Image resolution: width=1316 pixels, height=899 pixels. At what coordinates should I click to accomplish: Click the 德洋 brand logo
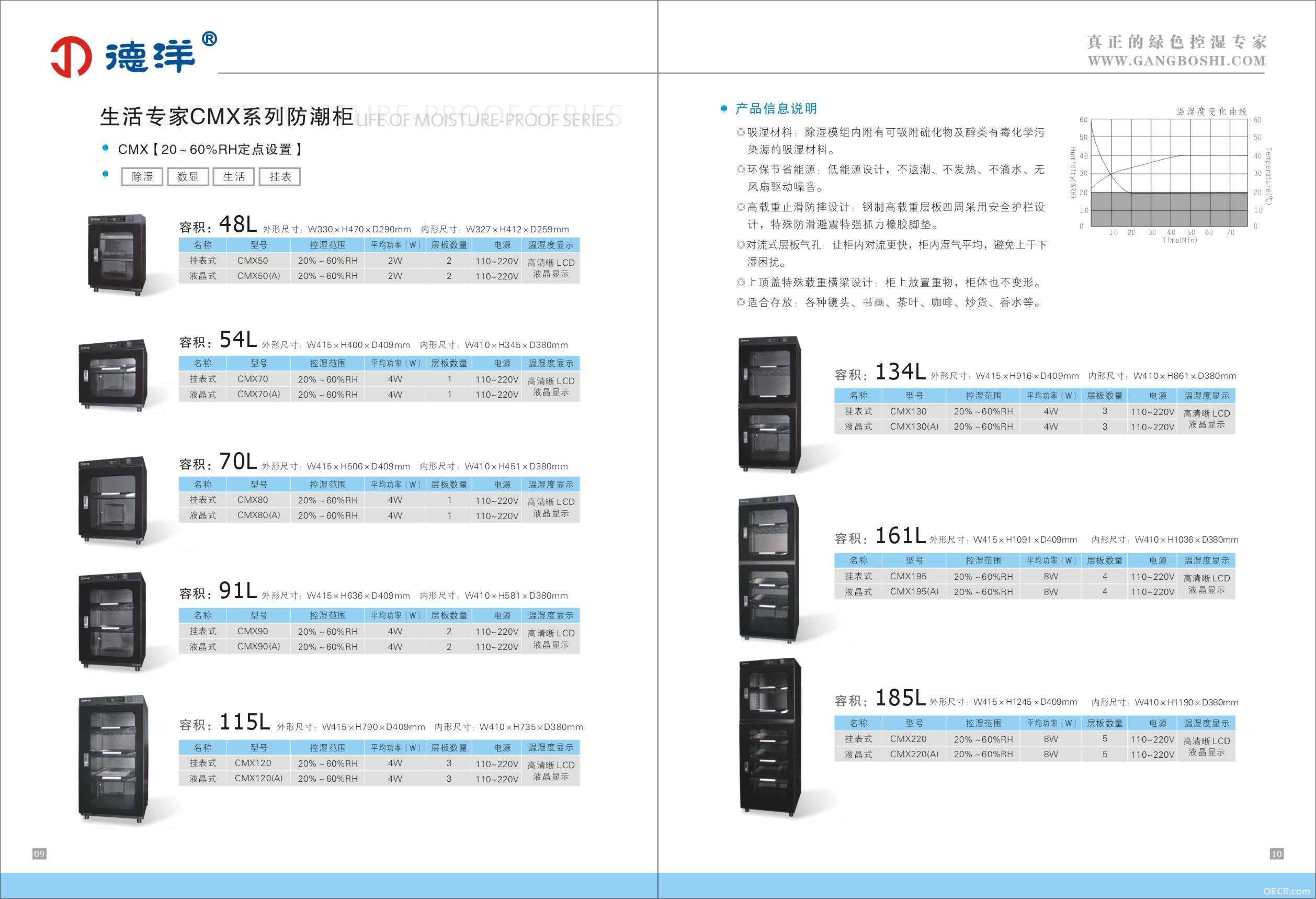pos(133,55)
